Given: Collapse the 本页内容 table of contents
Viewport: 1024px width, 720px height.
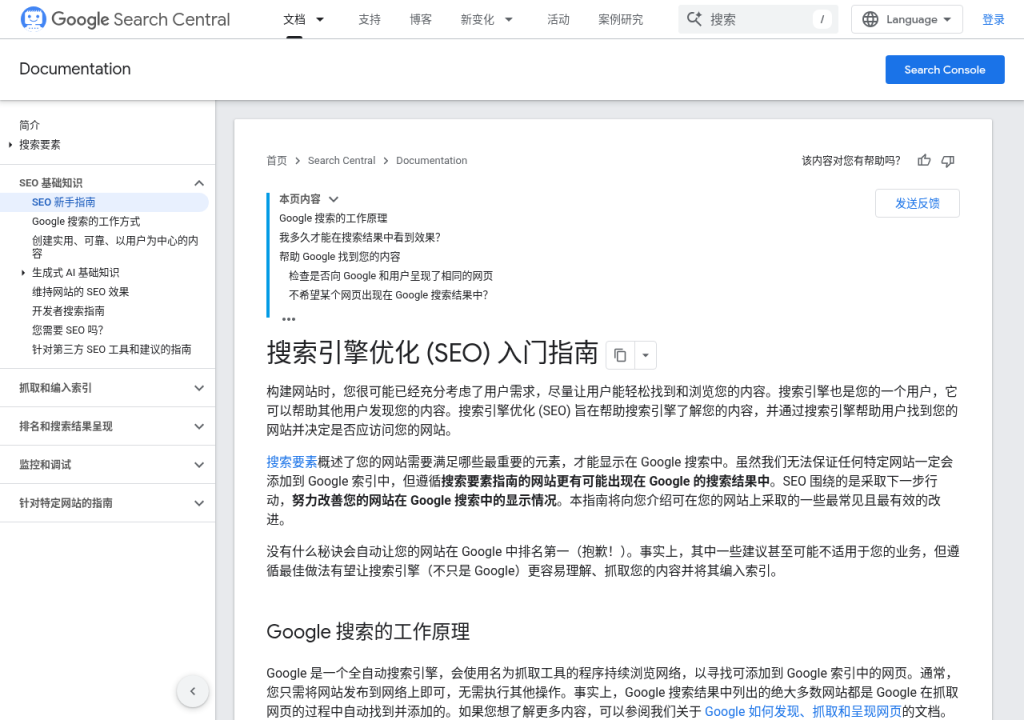Looking at the screenshot, I should [334, 199].
